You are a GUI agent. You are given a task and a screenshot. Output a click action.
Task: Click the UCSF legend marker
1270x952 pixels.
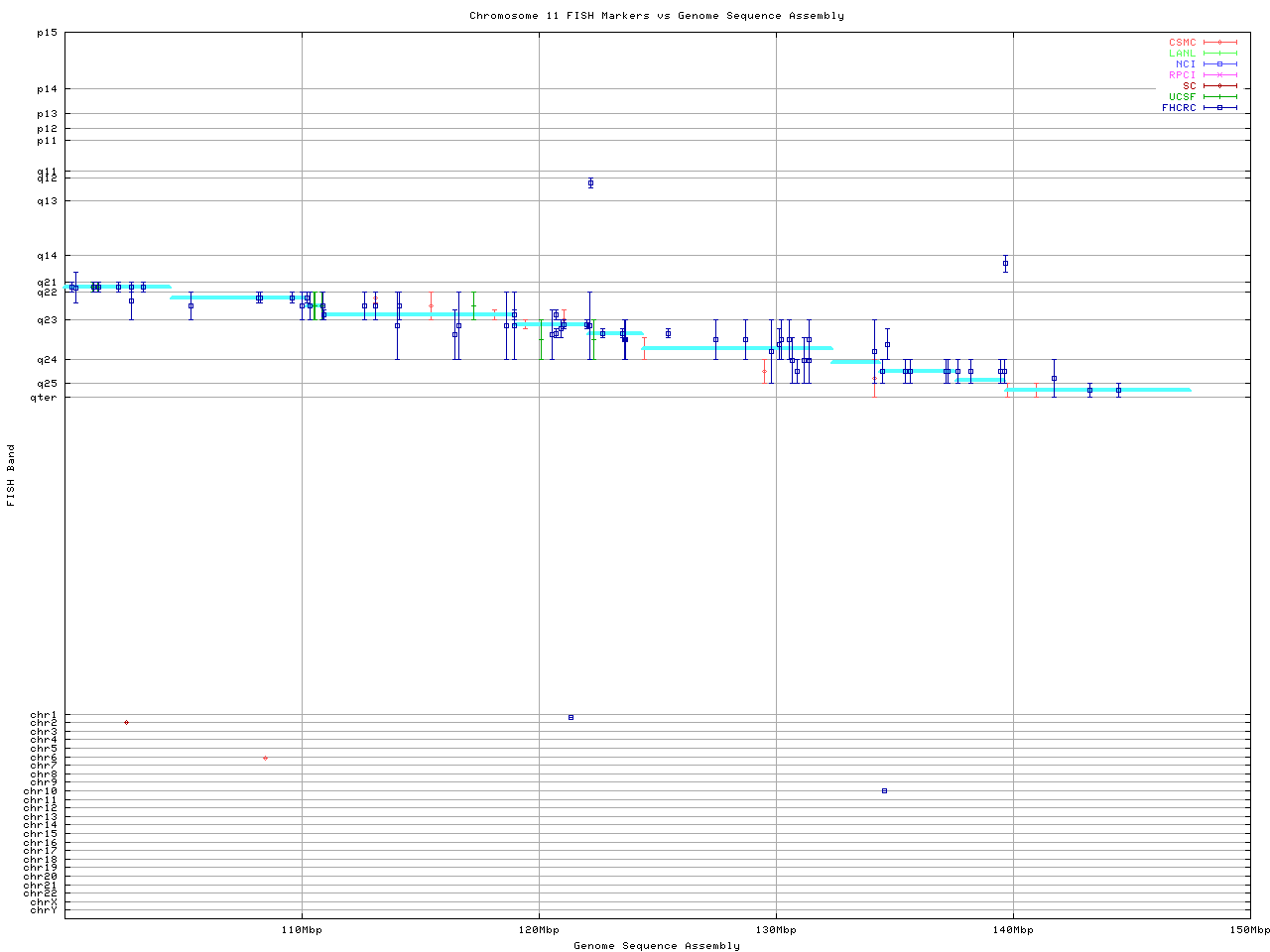tap(1219, 97)
